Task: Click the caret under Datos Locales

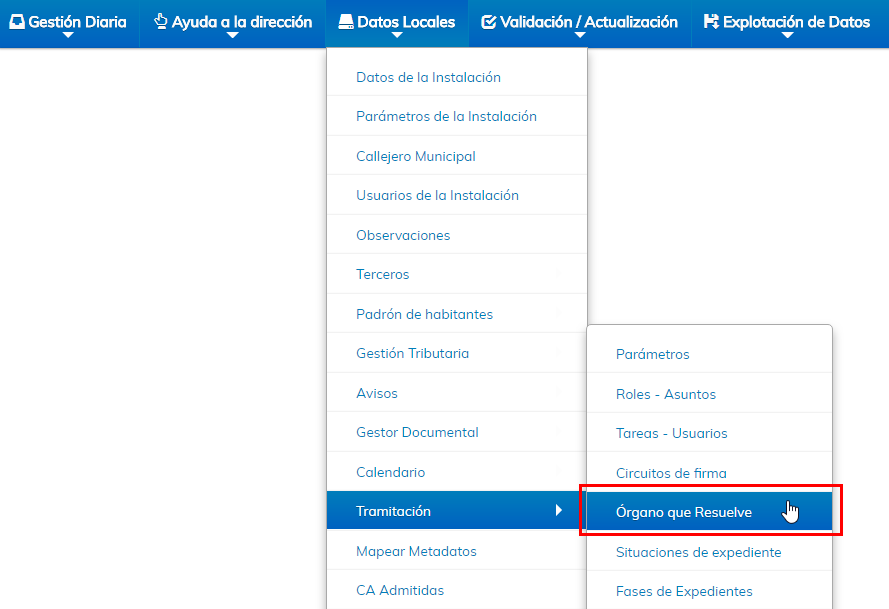Action: pos(397,35)
